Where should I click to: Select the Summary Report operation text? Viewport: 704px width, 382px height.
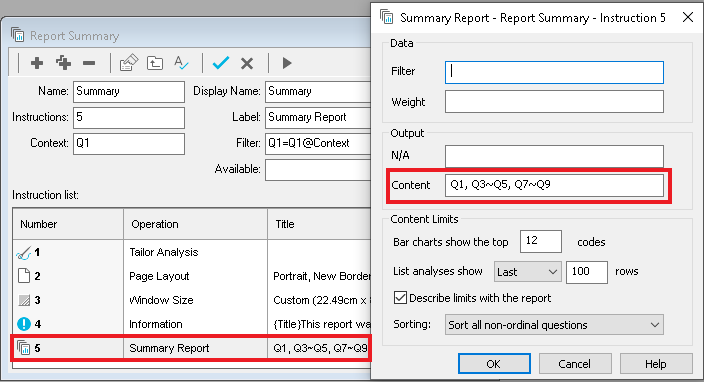point(169,348)
